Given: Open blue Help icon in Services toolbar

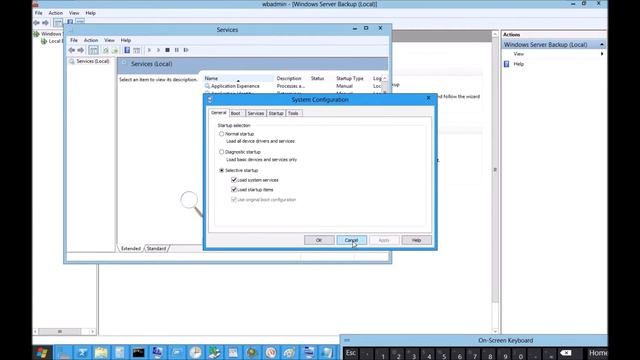Looking at the screenshot, I should [127, 50].
